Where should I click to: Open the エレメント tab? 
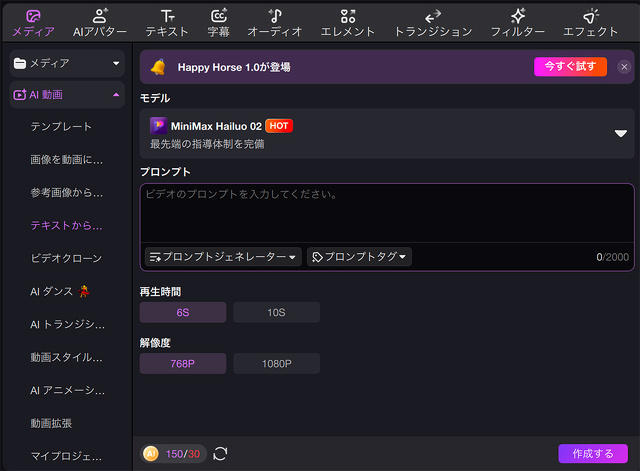tap(348, 23)
